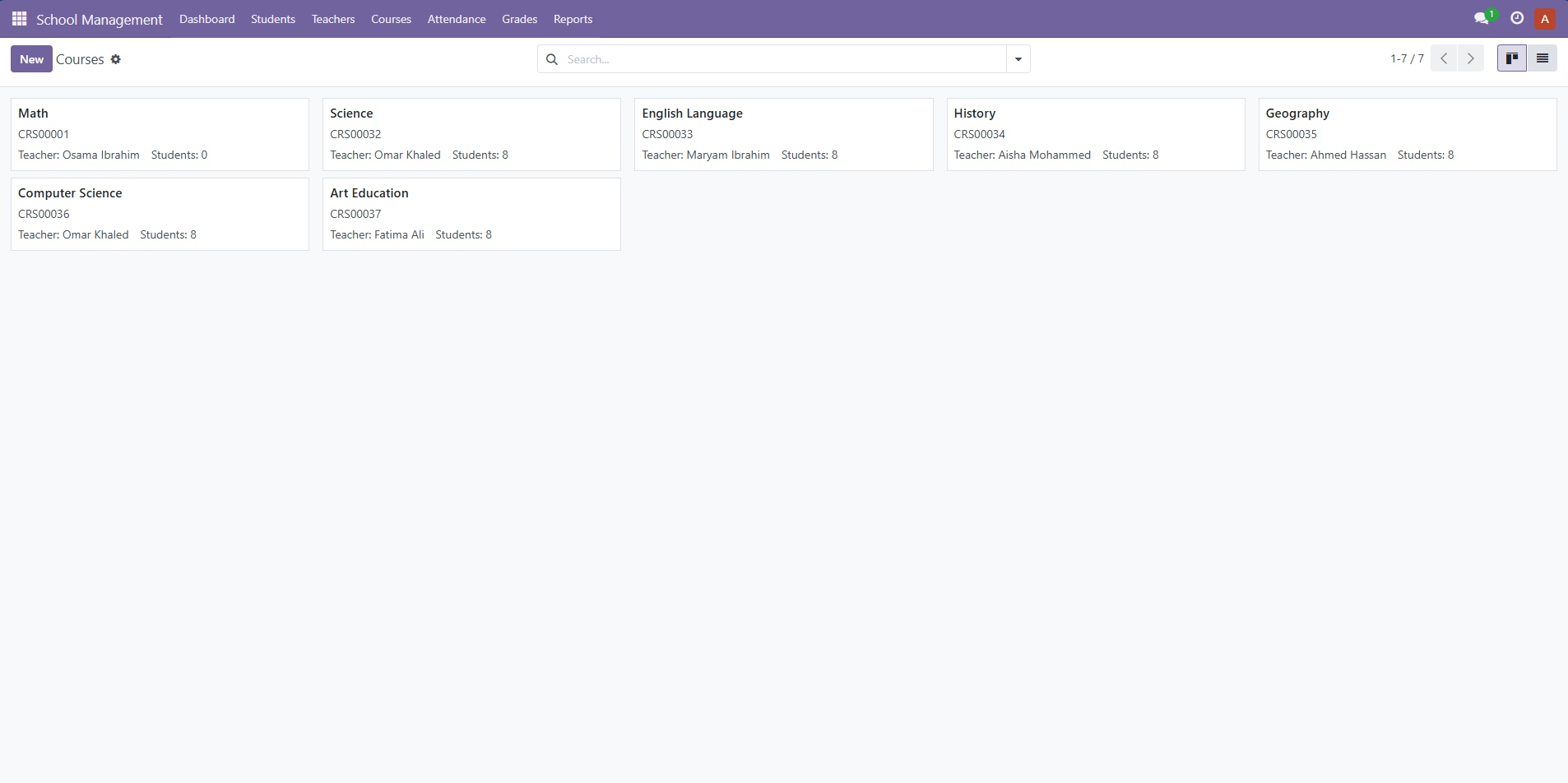The image size is (1568, 783).
Task: Open the Courses menu
Action: click(x=391, y=19)
